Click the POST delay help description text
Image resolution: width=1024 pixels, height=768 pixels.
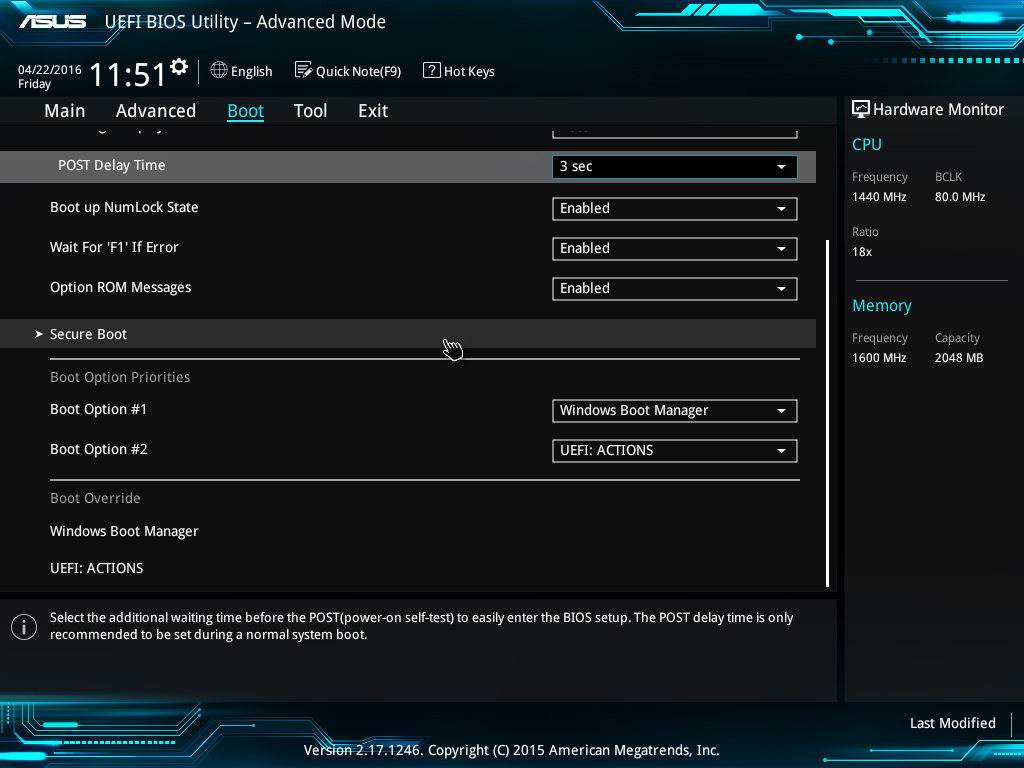coord(421,626)
